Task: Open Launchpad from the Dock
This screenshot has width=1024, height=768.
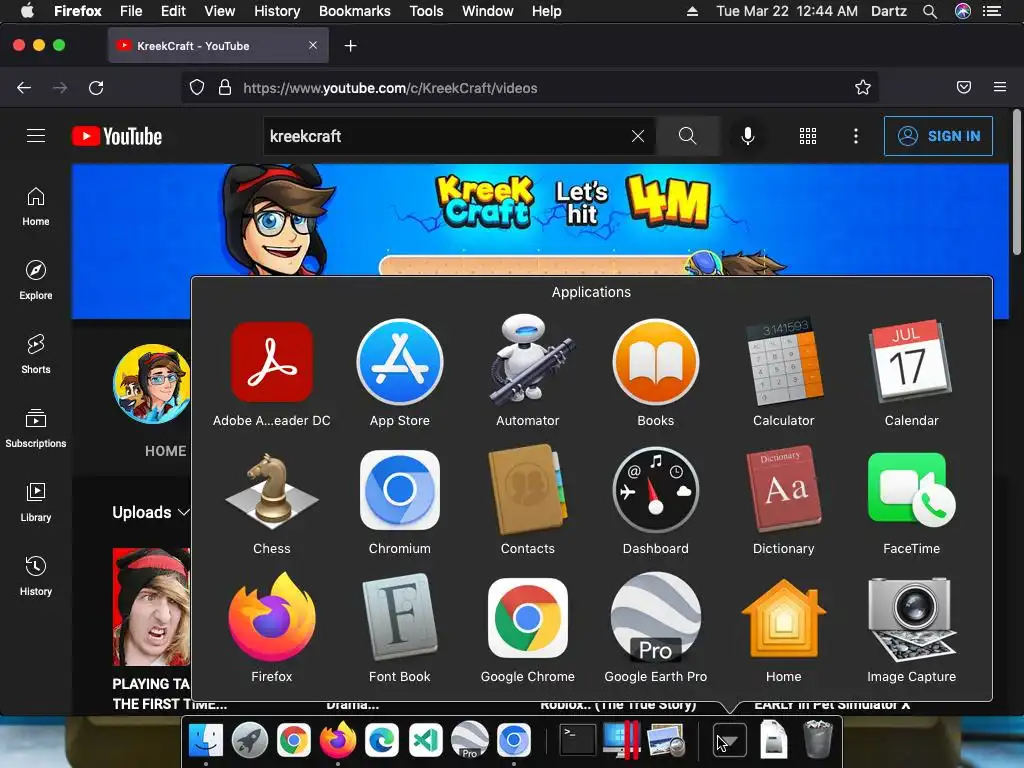Action: click(x=249, y=741)
